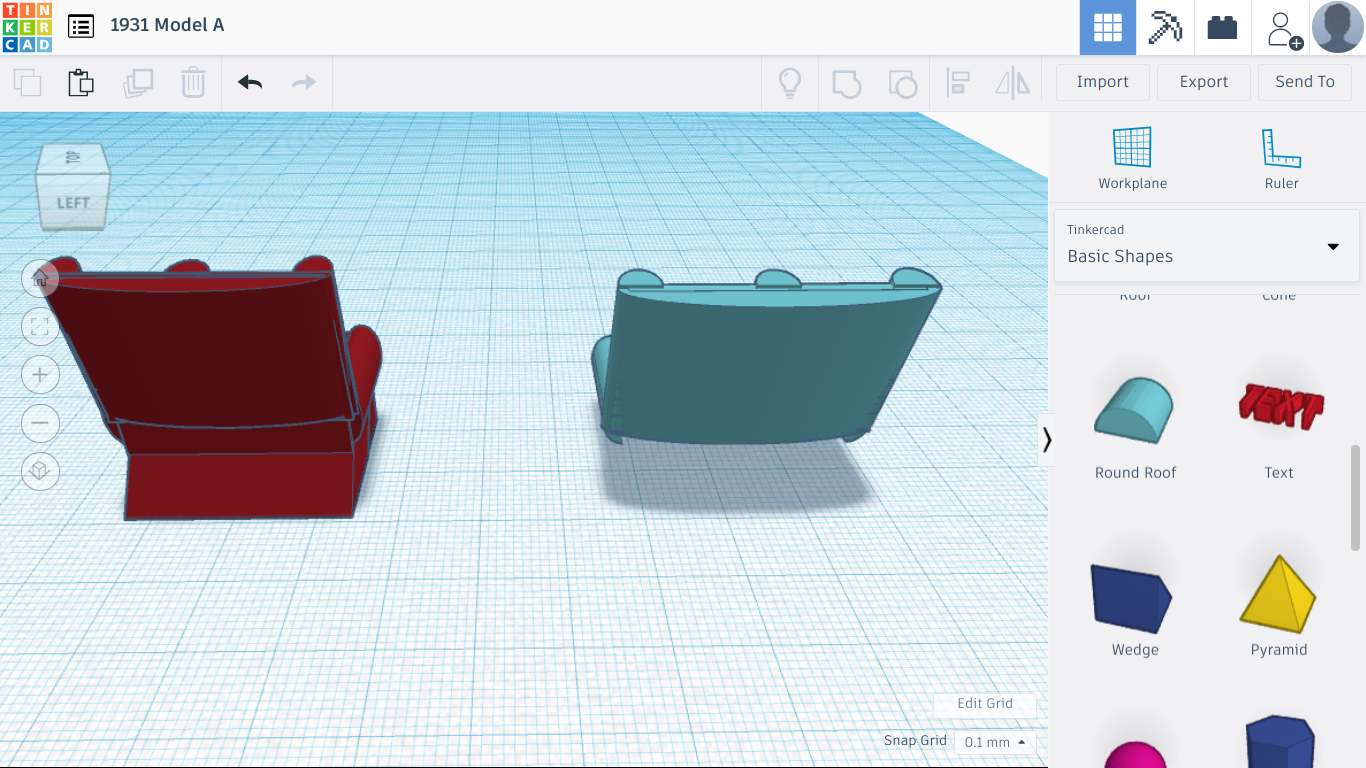Image resolution: width=1366 pixels, height=768 pixels.
Task: Click the Align tool icon
Action: coord(958,83)
